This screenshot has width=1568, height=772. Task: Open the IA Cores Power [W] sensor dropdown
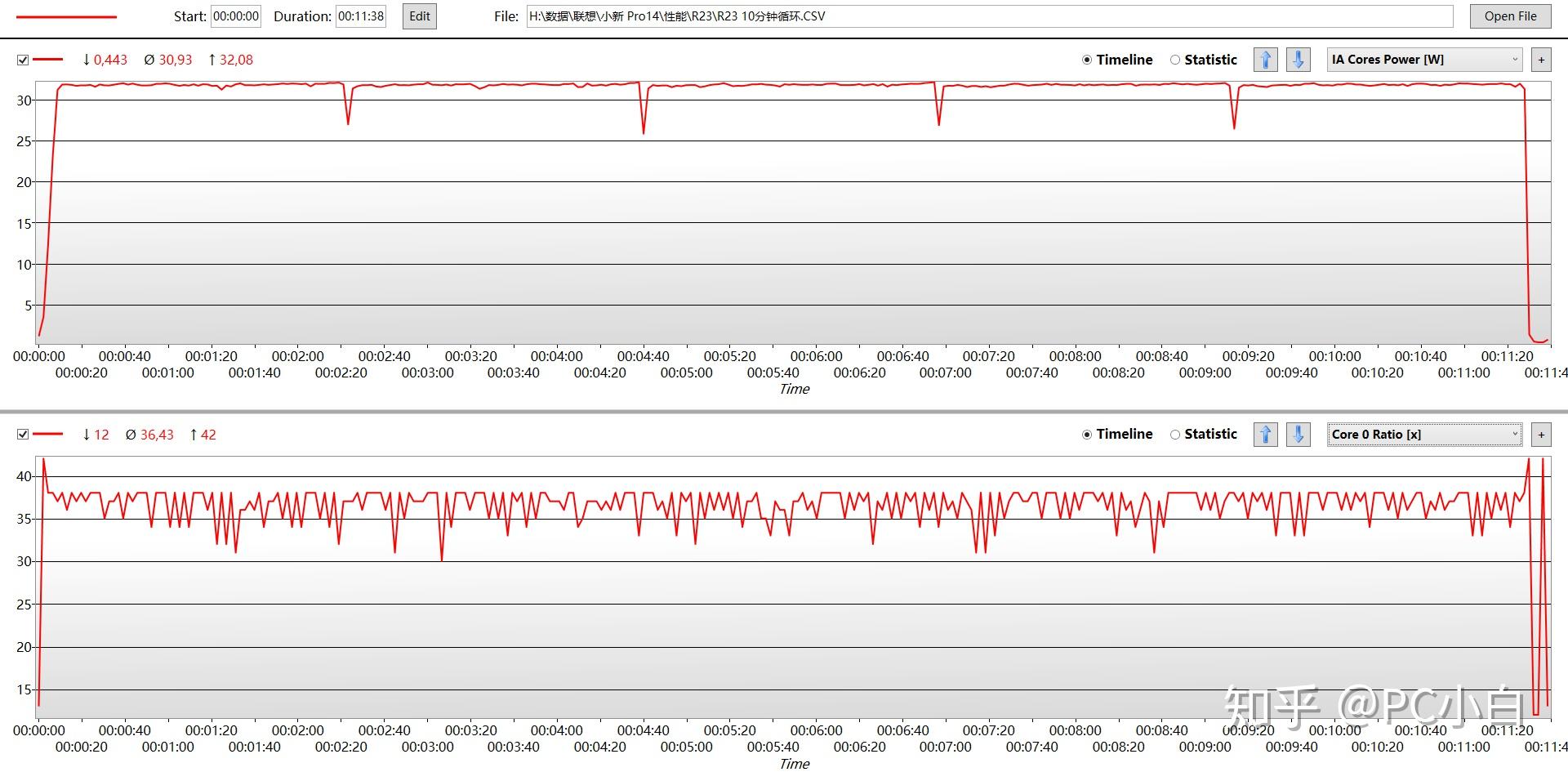pos(1425,60)
